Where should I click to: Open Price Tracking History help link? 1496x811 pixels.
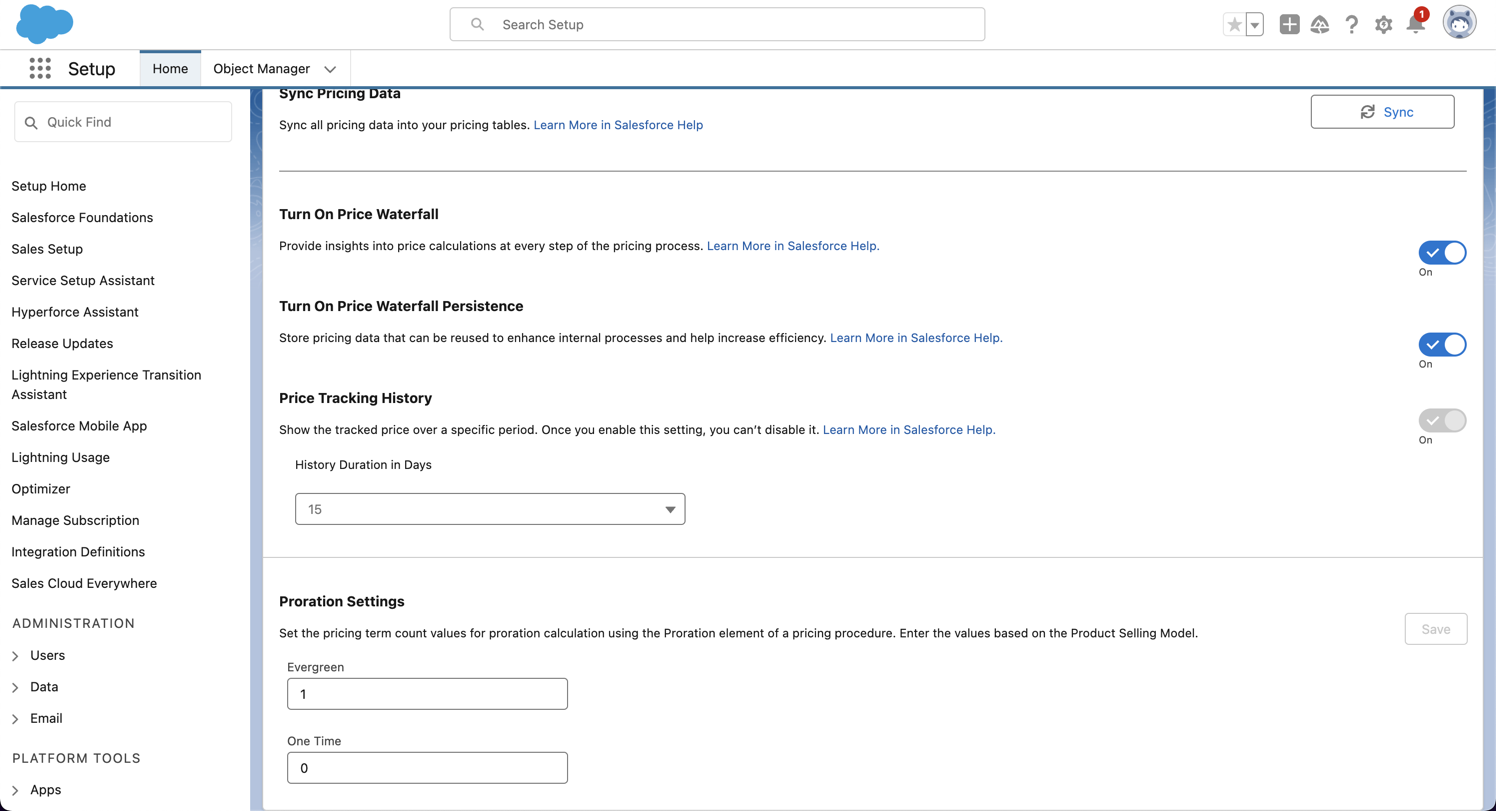pyautogui.click(x=909, y=430)
